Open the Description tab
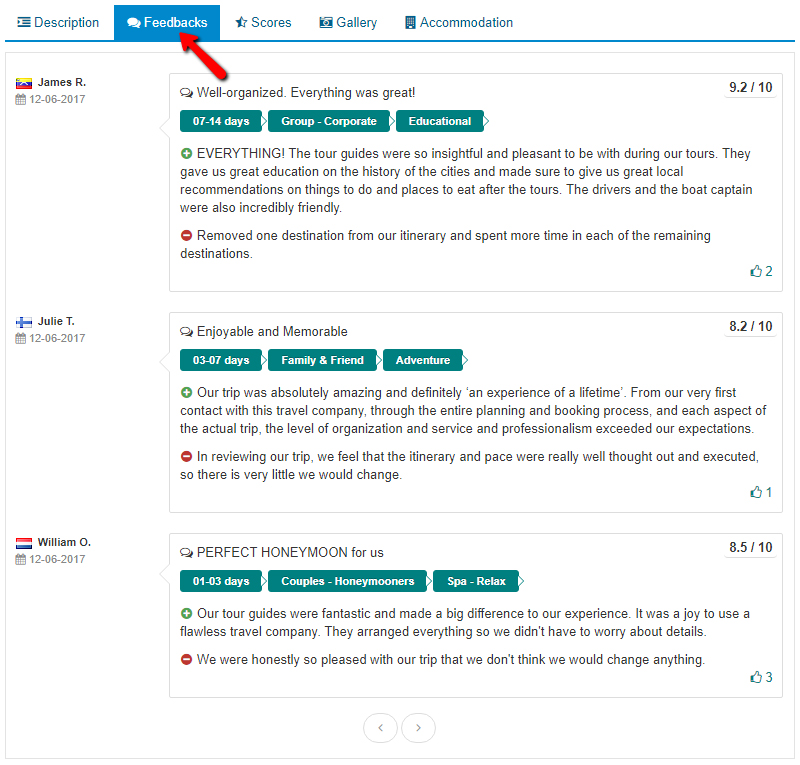 pos(59,22)
